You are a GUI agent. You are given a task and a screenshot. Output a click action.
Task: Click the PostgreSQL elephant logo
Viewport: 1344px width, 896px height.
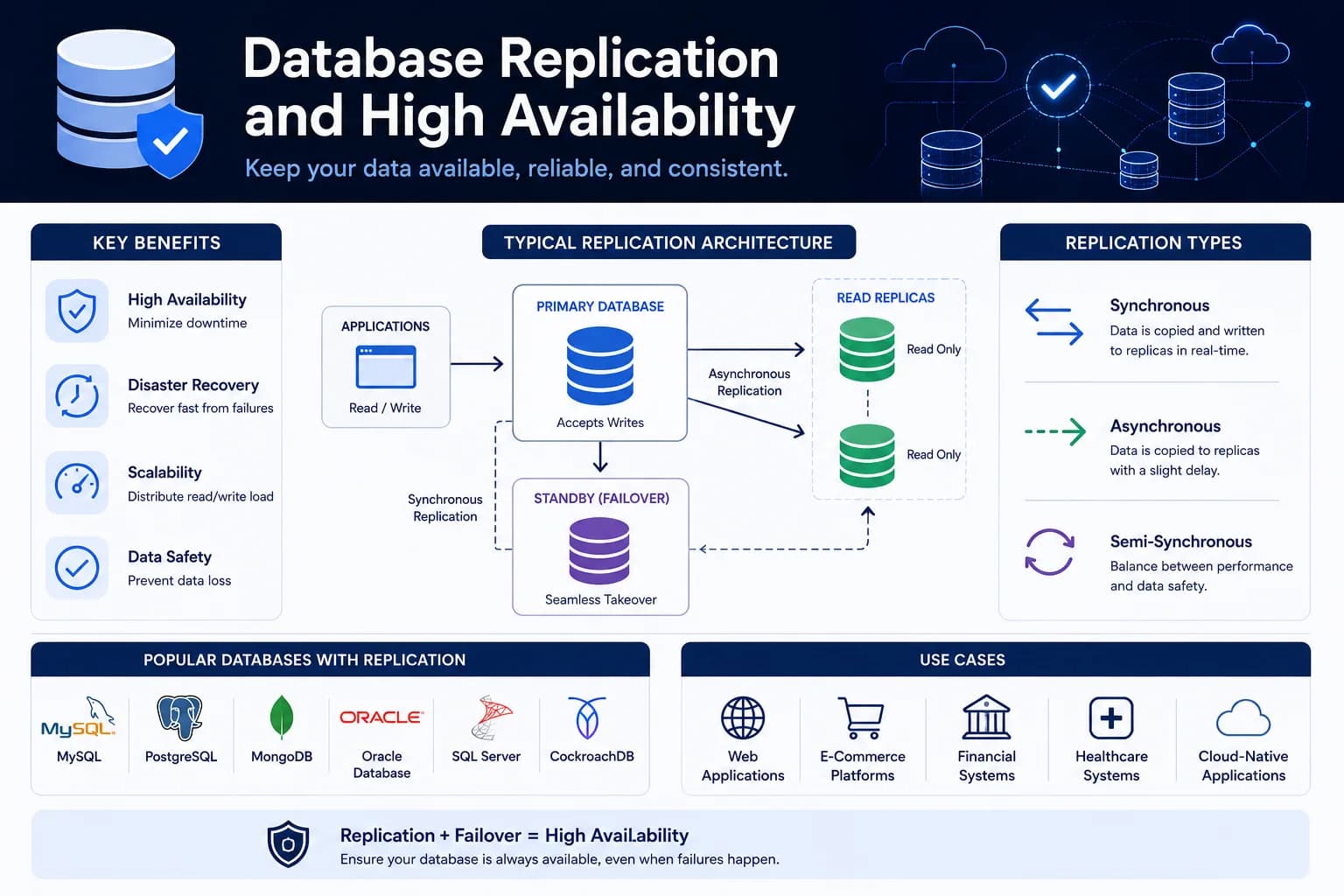click(180, 718)
